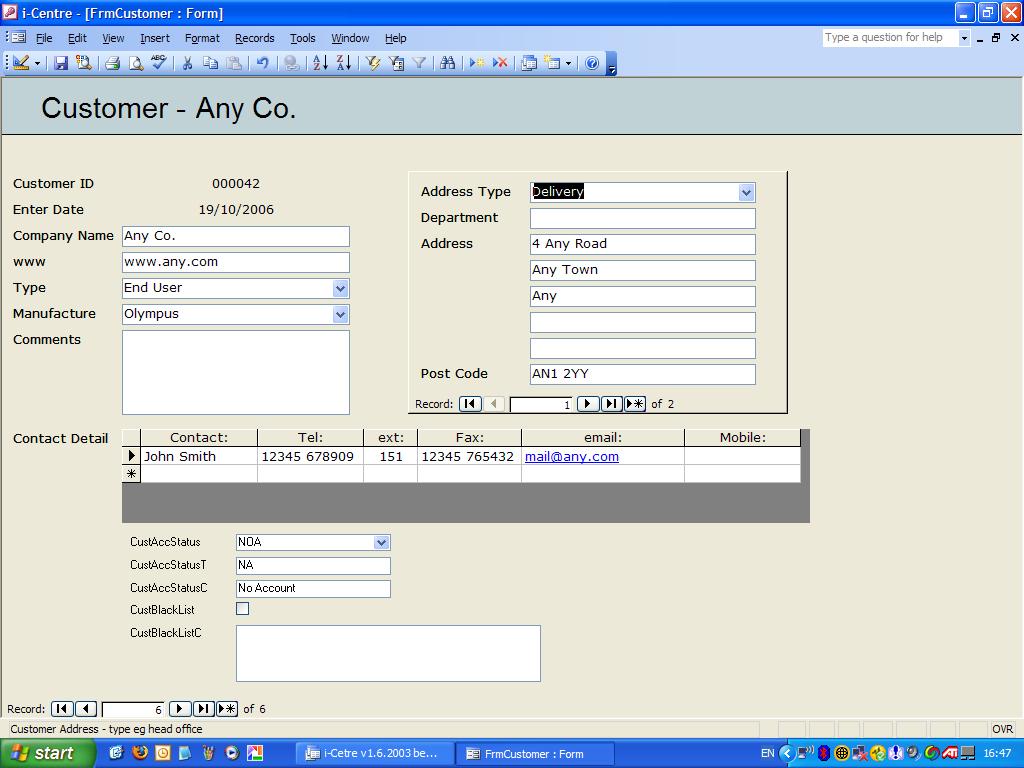Open Filter By Form icon

[396, 63]
